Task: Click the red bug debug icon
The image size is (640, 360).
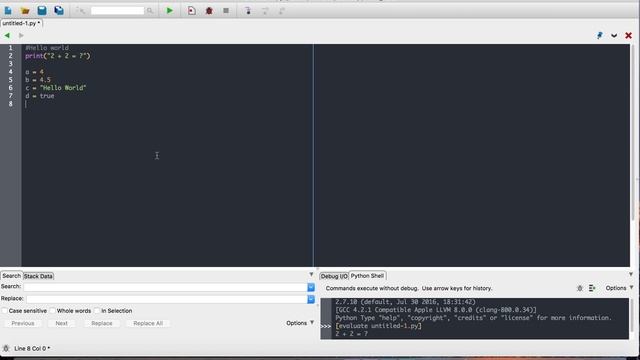Action: [x=209, y=11]
